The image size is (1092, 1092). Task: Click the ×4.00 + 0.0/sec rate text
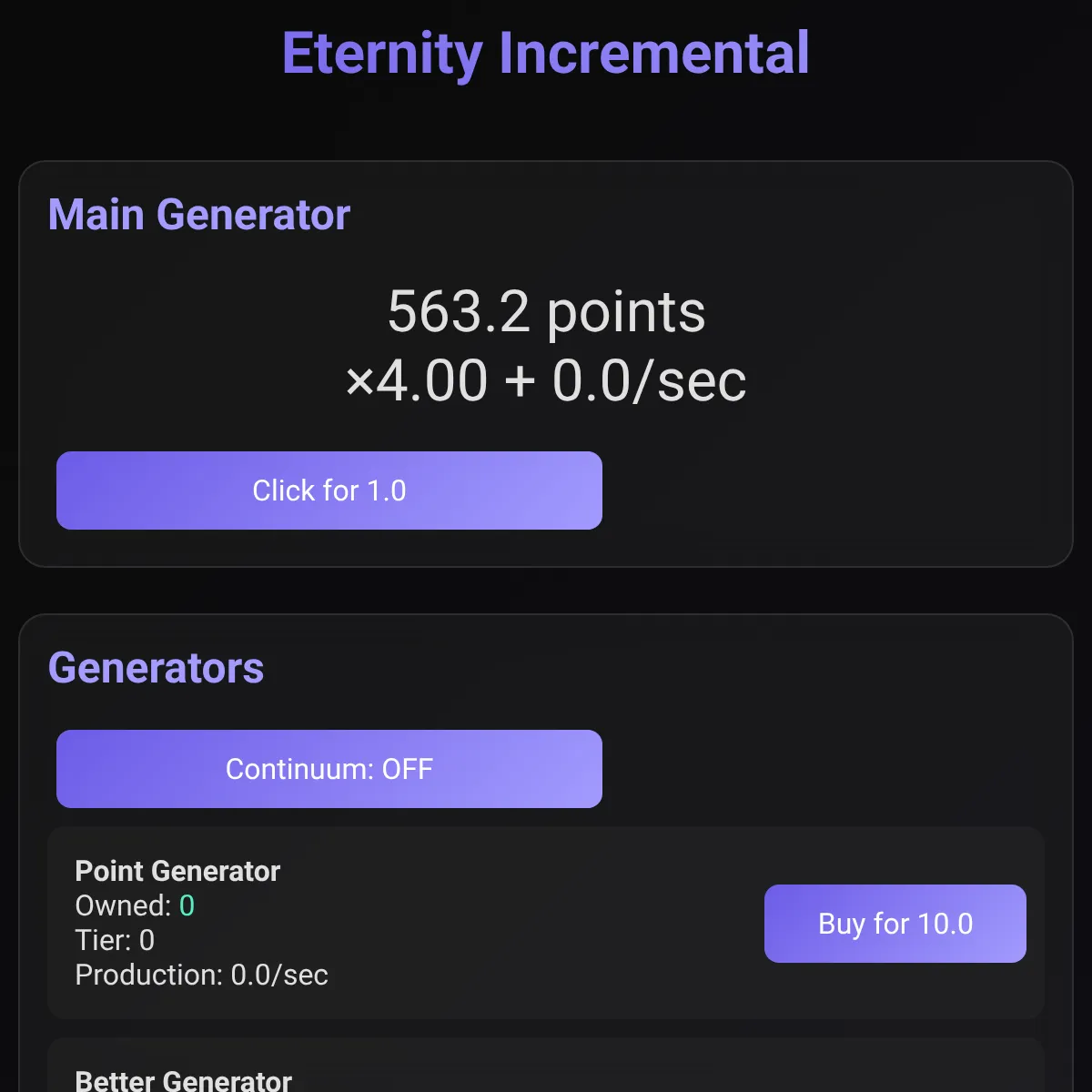click(x=546, y=380)
